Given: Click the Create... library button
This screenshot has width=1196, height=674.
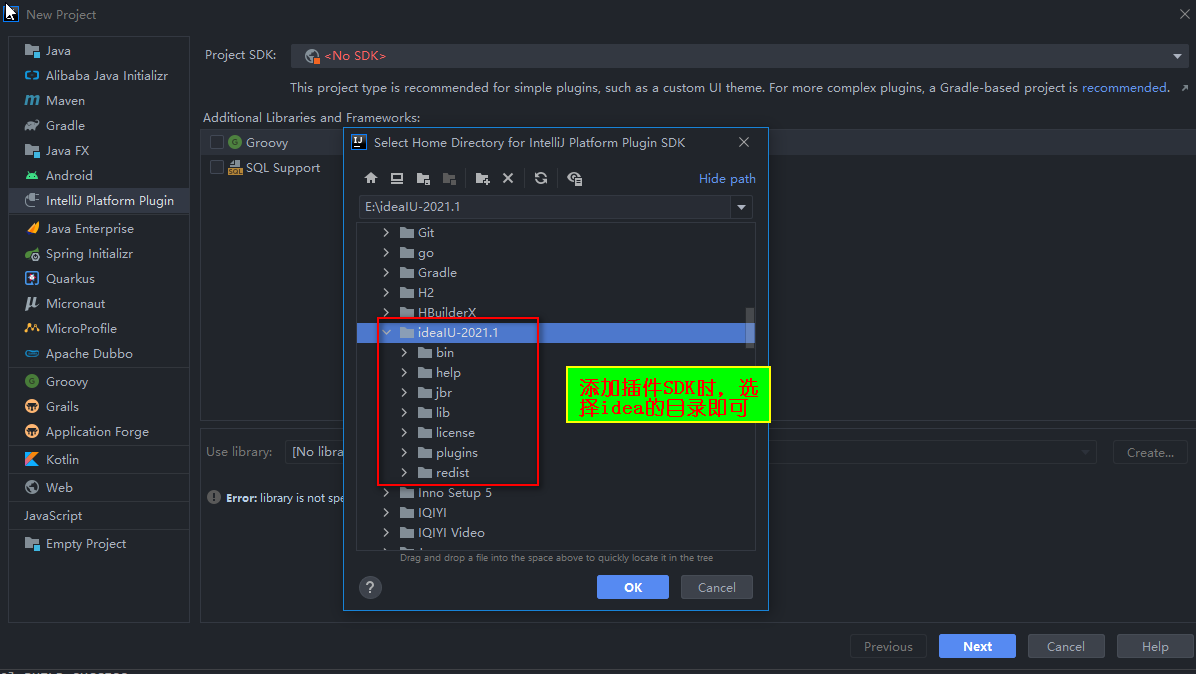Looking at the screenshot, I should [1150, 453].
